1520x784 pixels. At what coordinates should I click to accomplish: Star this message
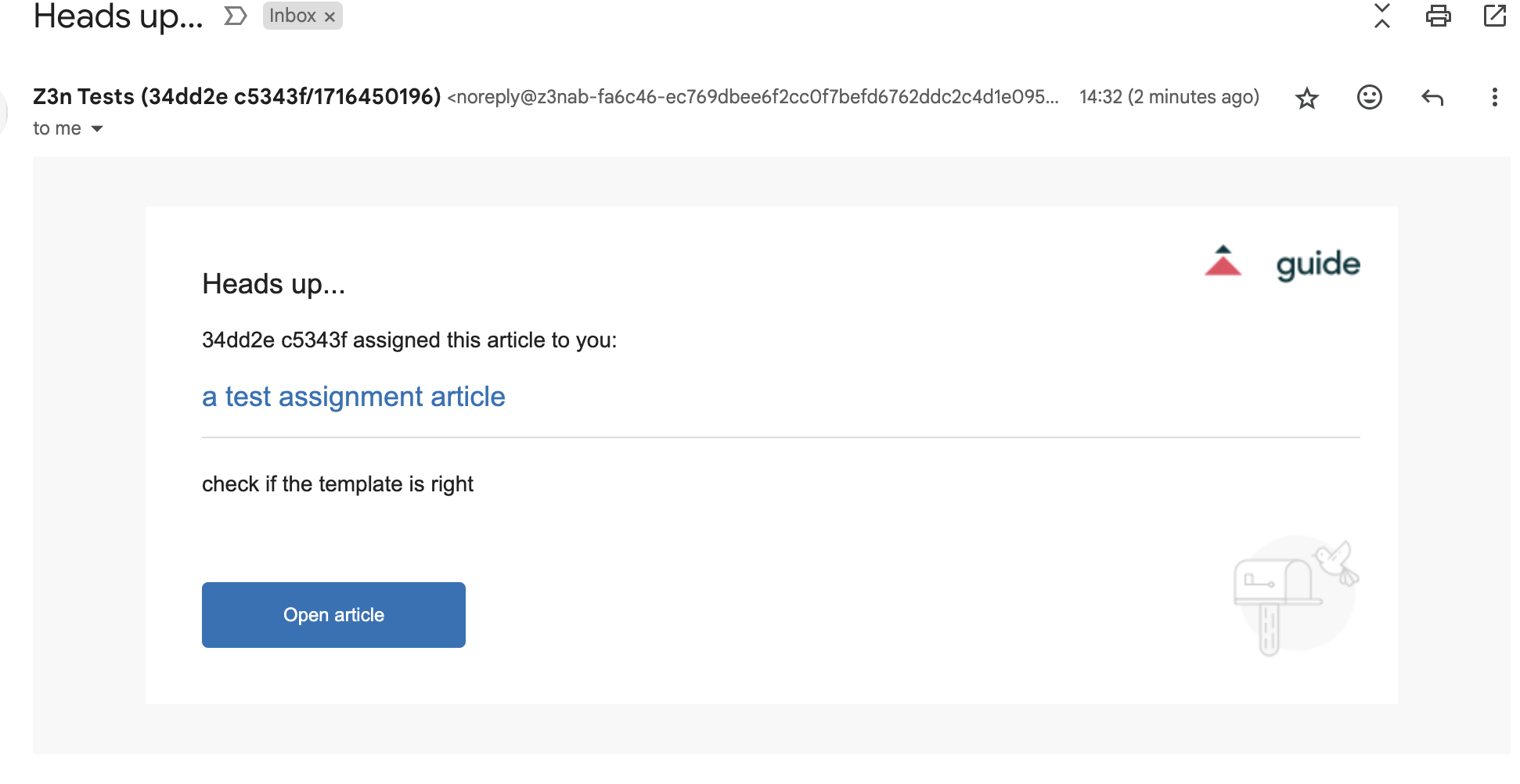pyautogui.click(x=1306, y=98)
